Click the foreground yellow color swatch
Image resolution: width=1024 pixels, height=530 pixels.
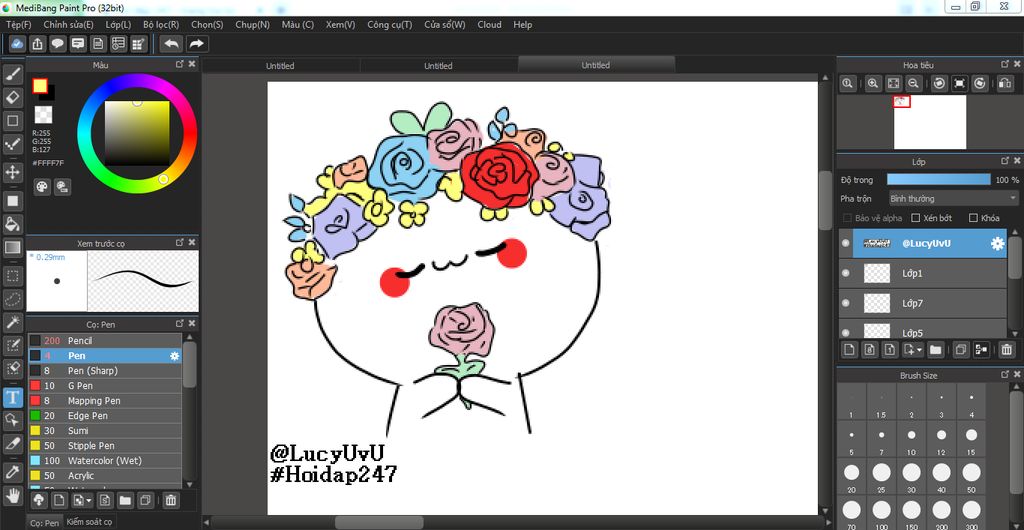(40, 86)
